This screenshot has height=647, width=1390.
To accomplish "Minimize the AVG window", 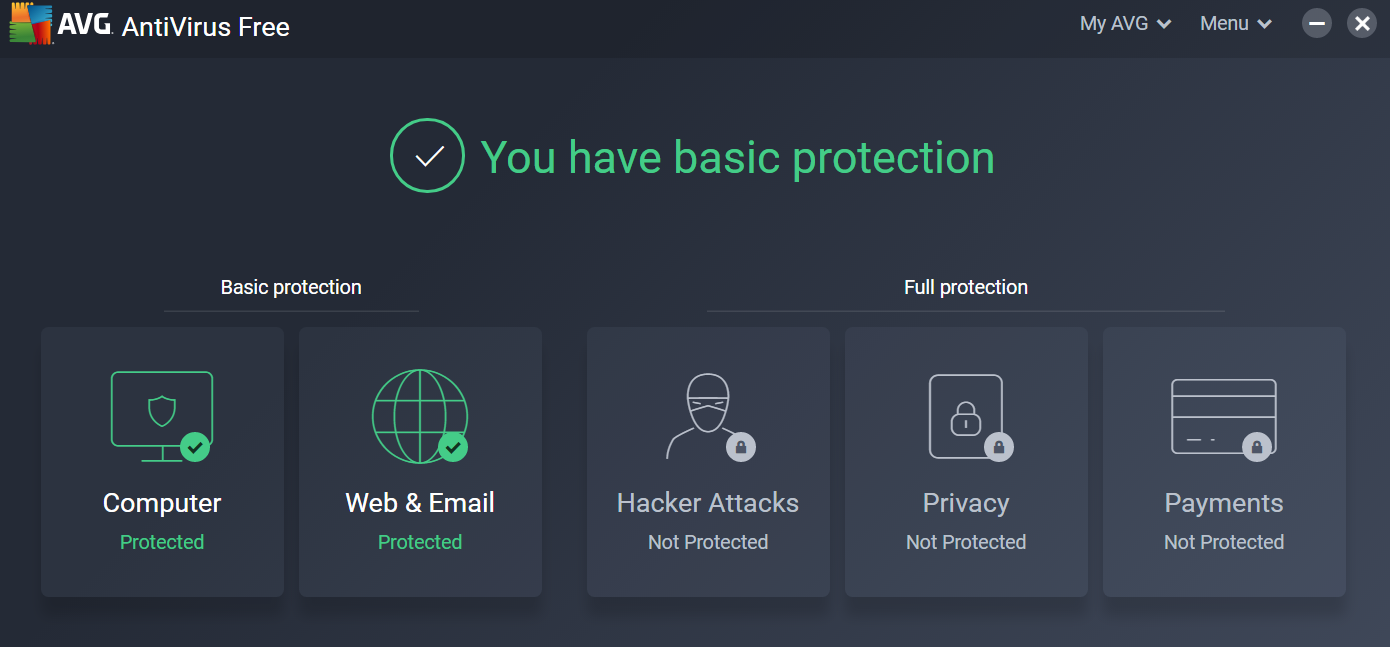I will point(1317,23).
